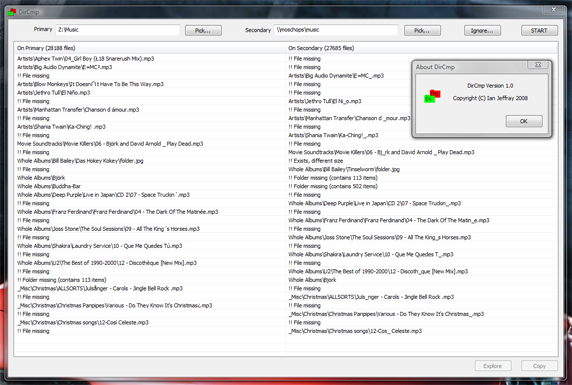Select Whole Albums\Buddha-Bar folder row
This screenshot has width=572, height=385.
coord(49,186)
